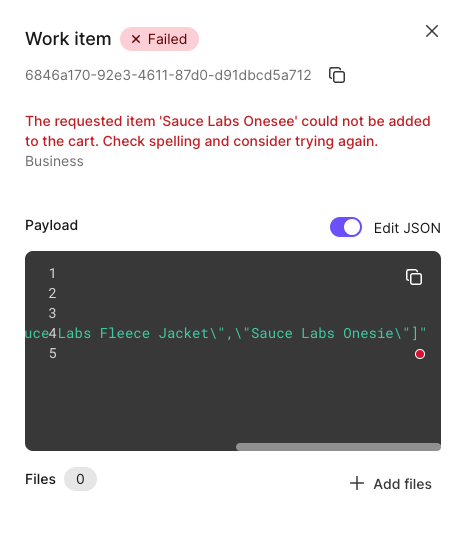Click the Edit JSON label text
The height and width of the screenshot is (537, 464).
click(x=407, y=228)
